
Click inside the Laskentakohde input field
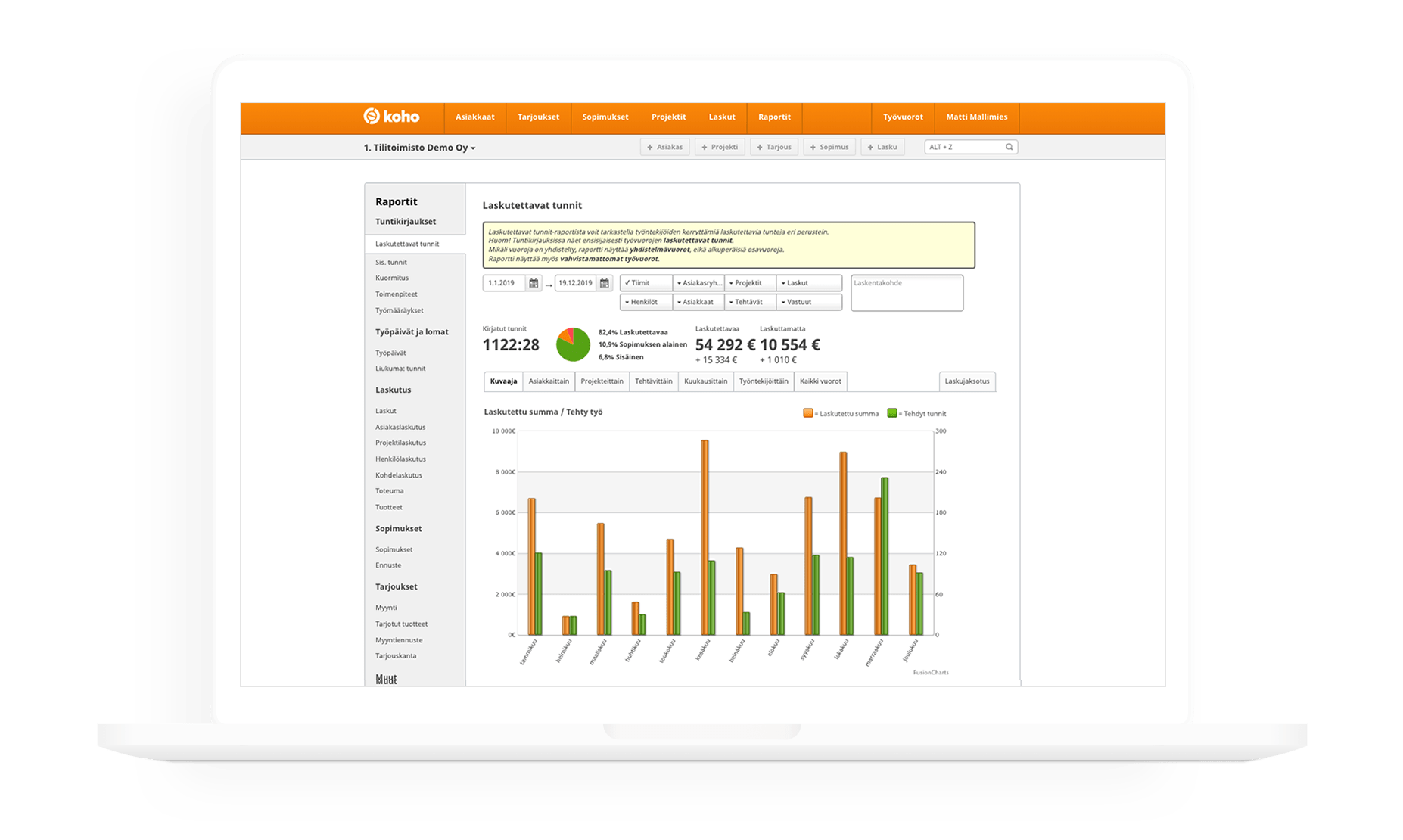907,291
